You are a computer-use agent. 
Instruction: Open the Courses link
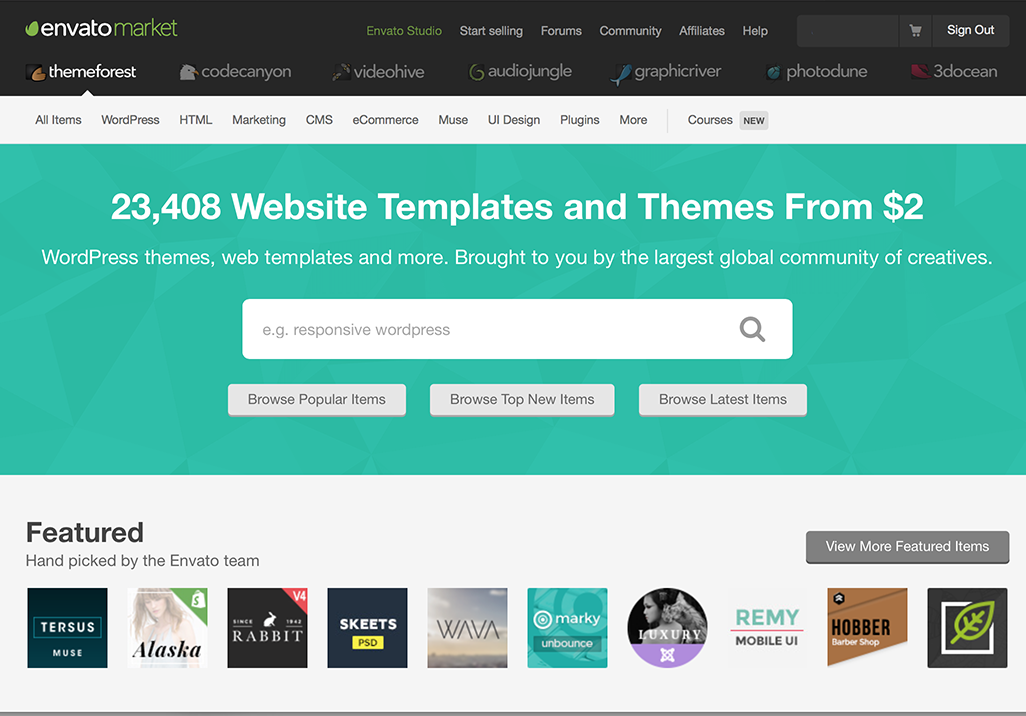(x=710, y=120)
